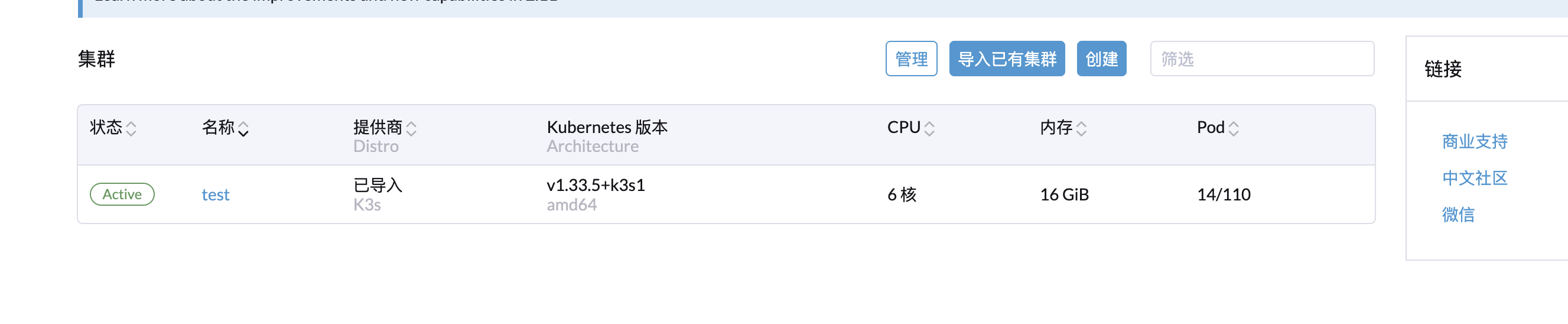Image resolution: width=1568 pixels, height=324 pixels.
Task: Click the 6 核 CPU cell
Action: pos(902,195)
